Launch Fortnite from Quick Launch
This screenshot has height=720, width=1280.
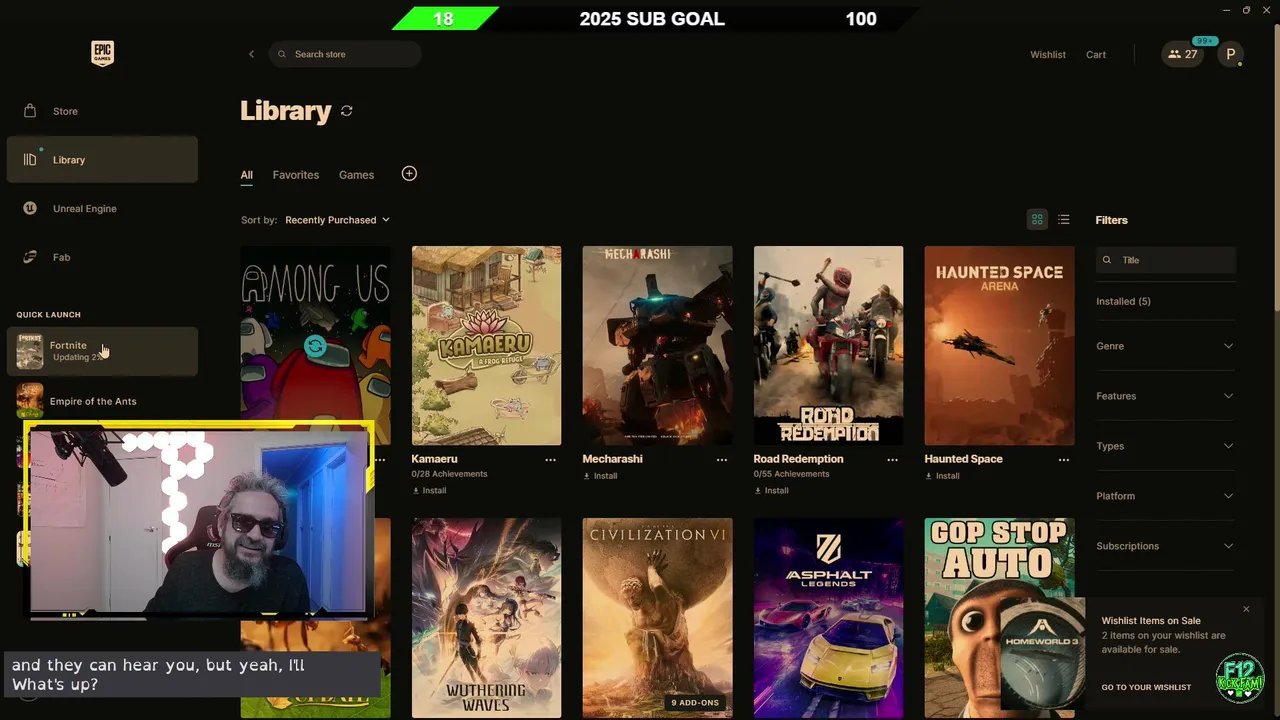[x=102, y=352]
